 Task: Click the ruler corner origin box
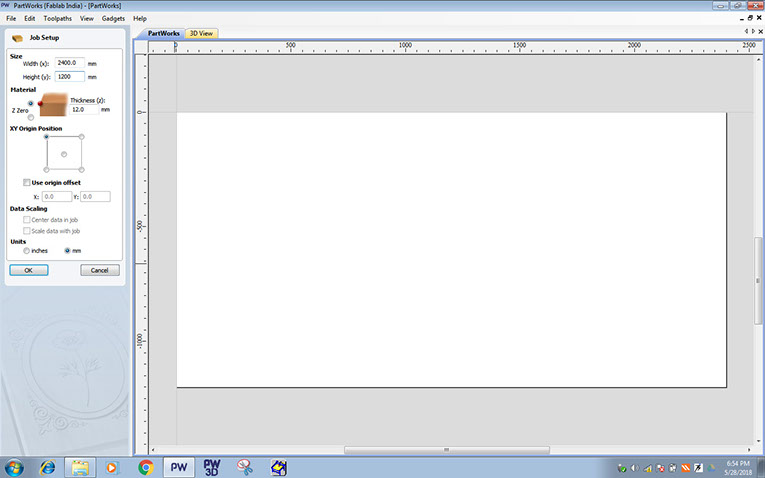click(x=141, y=47)
